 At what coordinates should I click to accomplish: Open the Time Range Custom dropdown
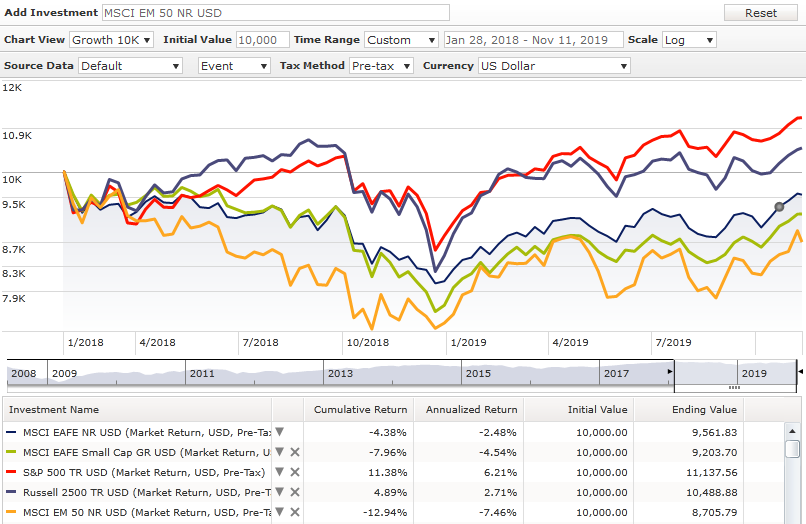pos(401,40)
